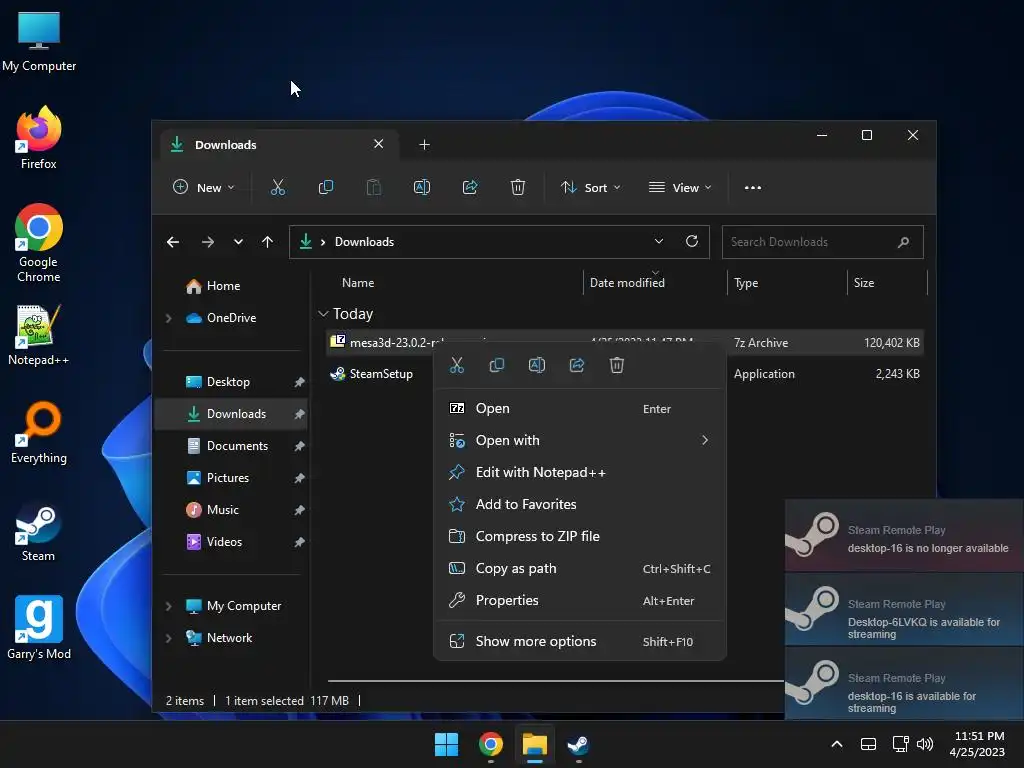The height and width of the screenshot is (768, 1024).
Task: Open the Garry's Mod desktop shortcut
Action: 39,628
